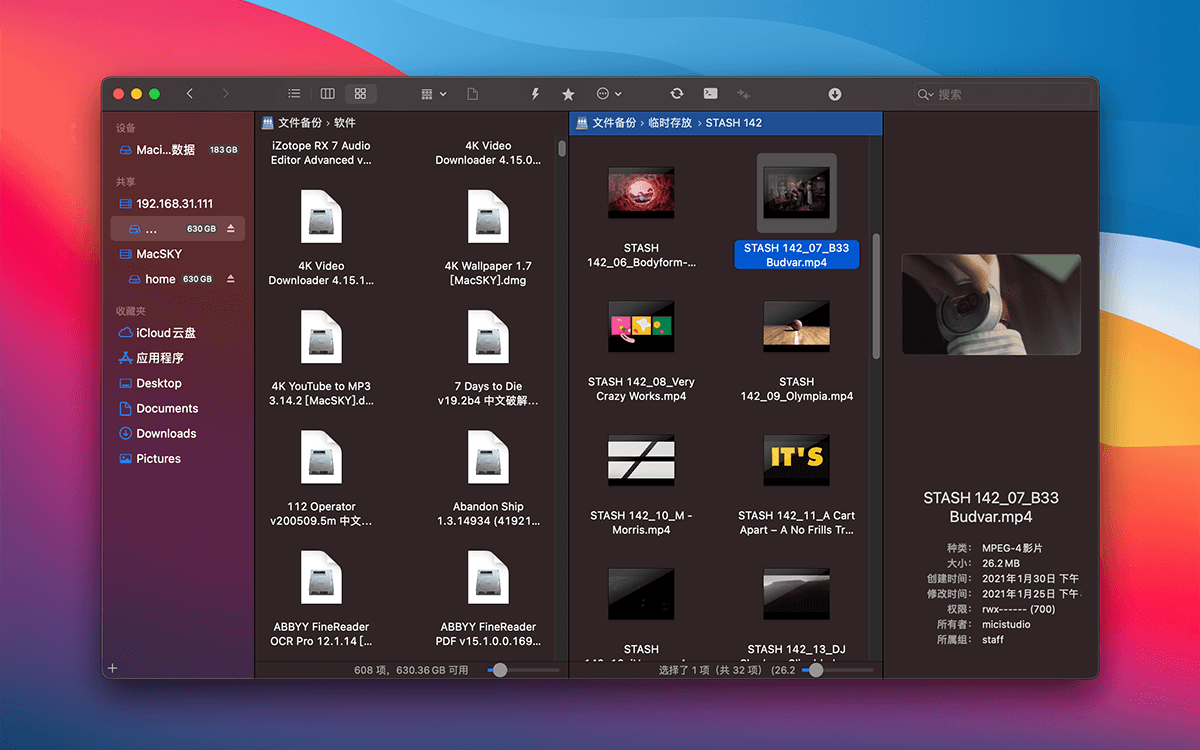The width and height of the screenshot is (1200, 750).
Task: Select Maci...数据 device in sidebar
Action: point(178,150)
